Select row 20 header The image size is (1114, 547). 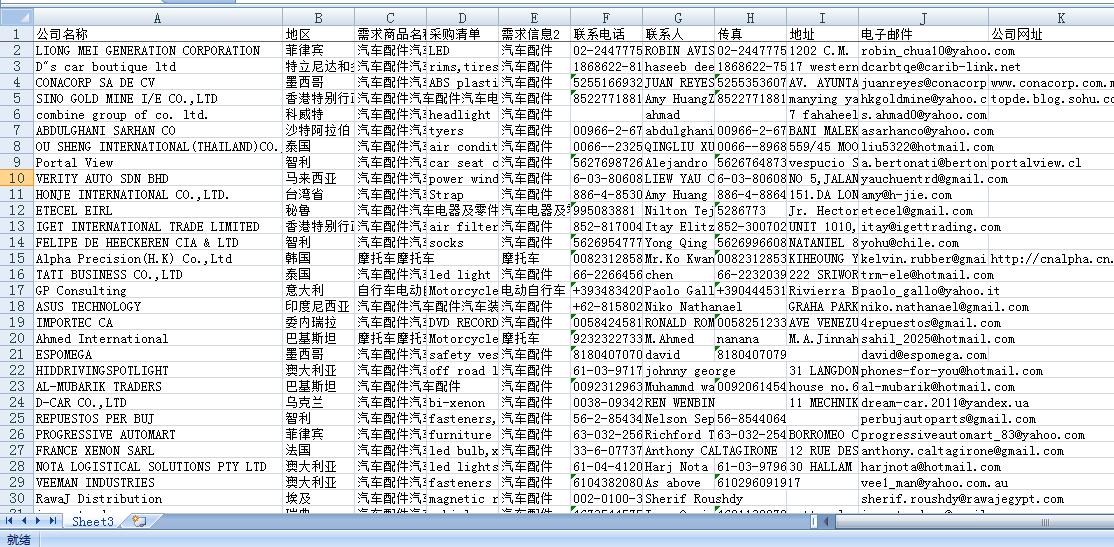coord(16,338)
